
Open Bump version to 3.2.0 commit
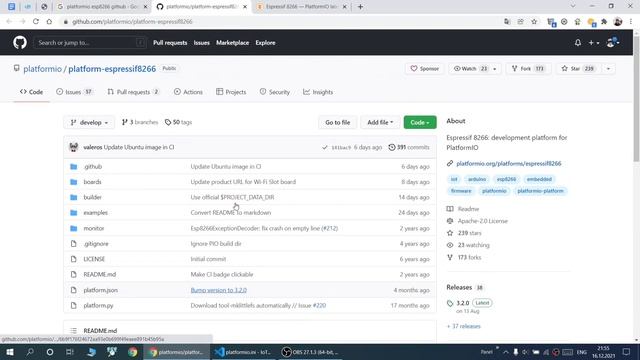(x=219, y=290)
